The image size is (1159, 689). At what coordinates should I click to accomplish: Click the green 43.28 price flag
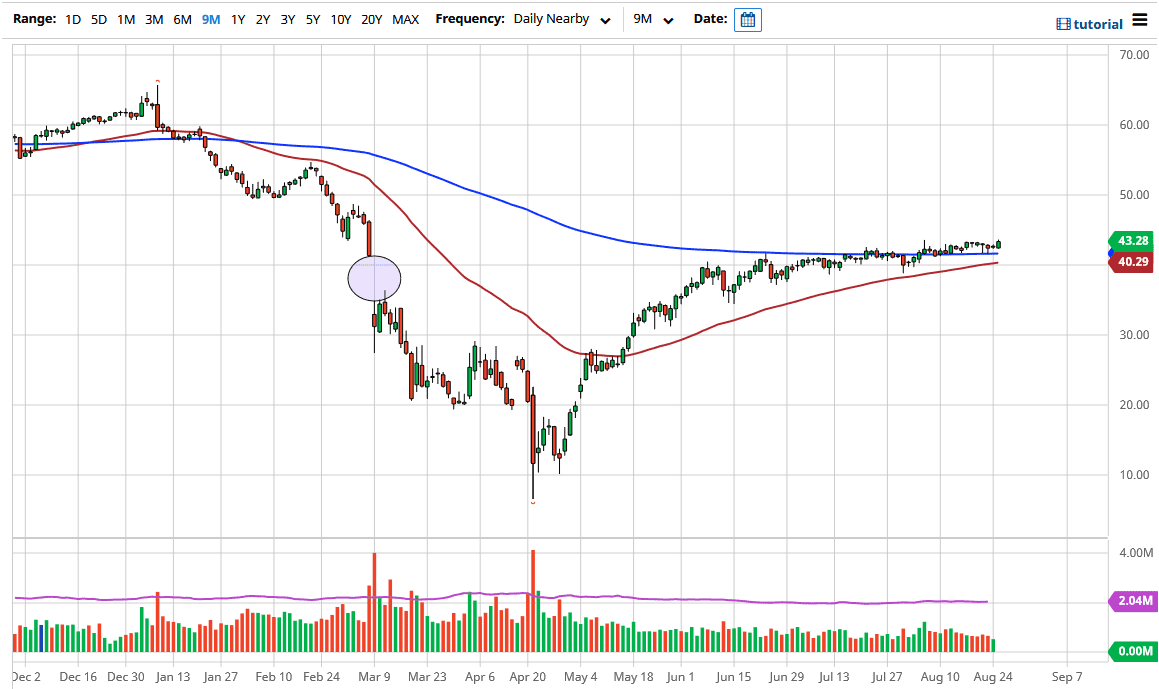[1130, 241]
